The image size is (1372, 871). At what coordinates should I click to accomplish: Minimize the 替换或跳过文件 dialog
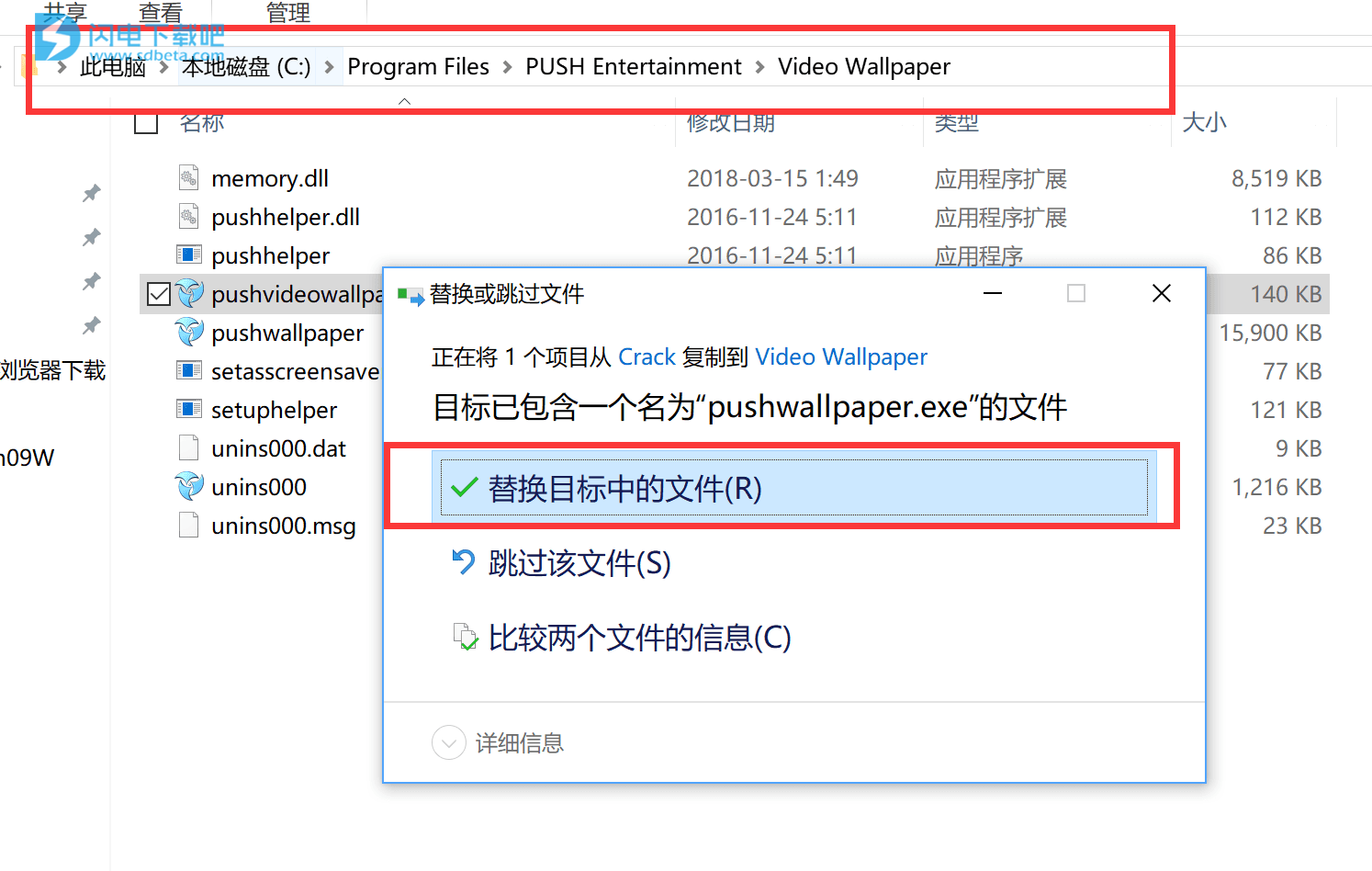(992, 293)
